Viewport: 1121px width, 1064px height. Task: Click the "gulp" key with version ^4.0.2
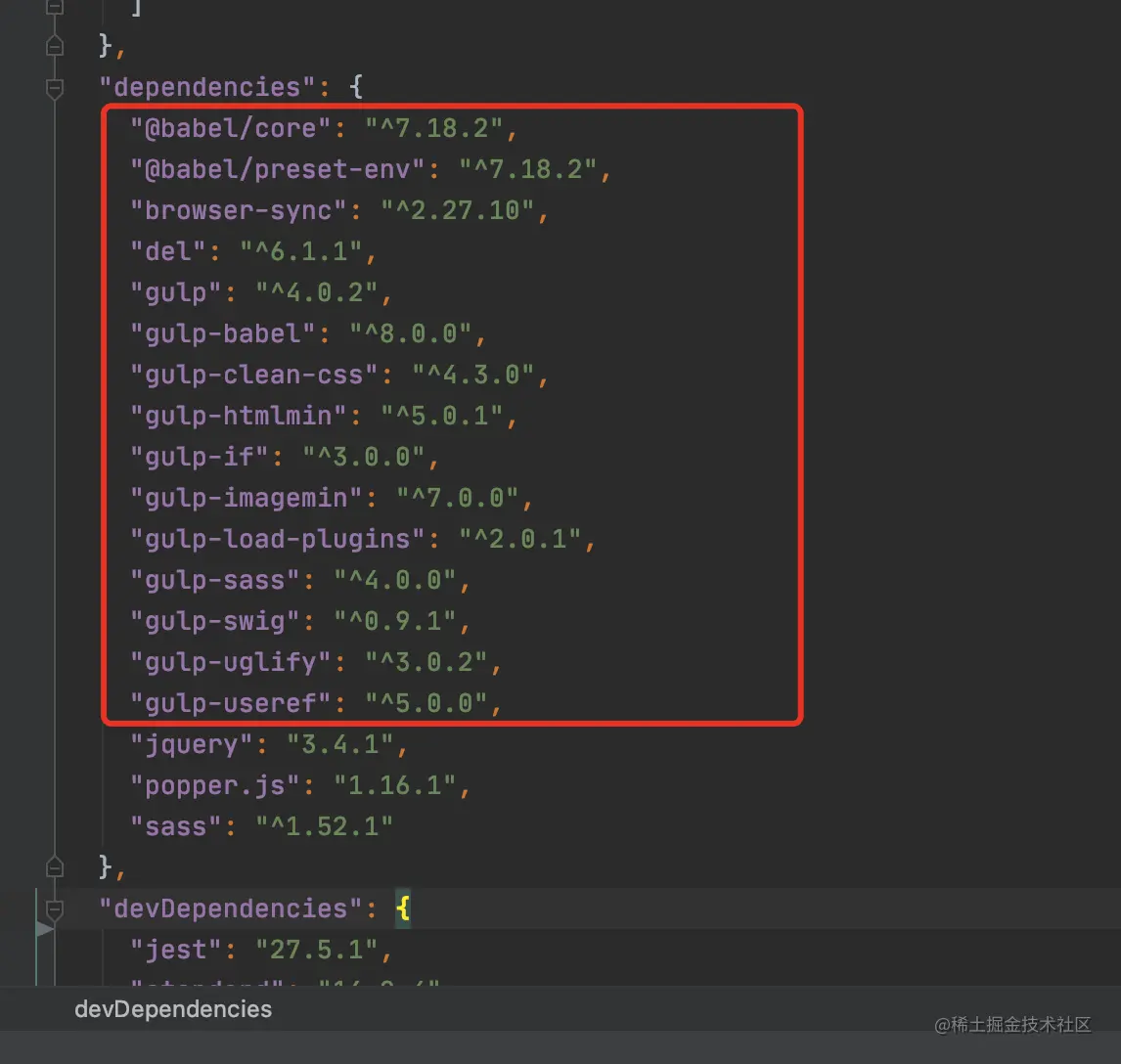176,293
